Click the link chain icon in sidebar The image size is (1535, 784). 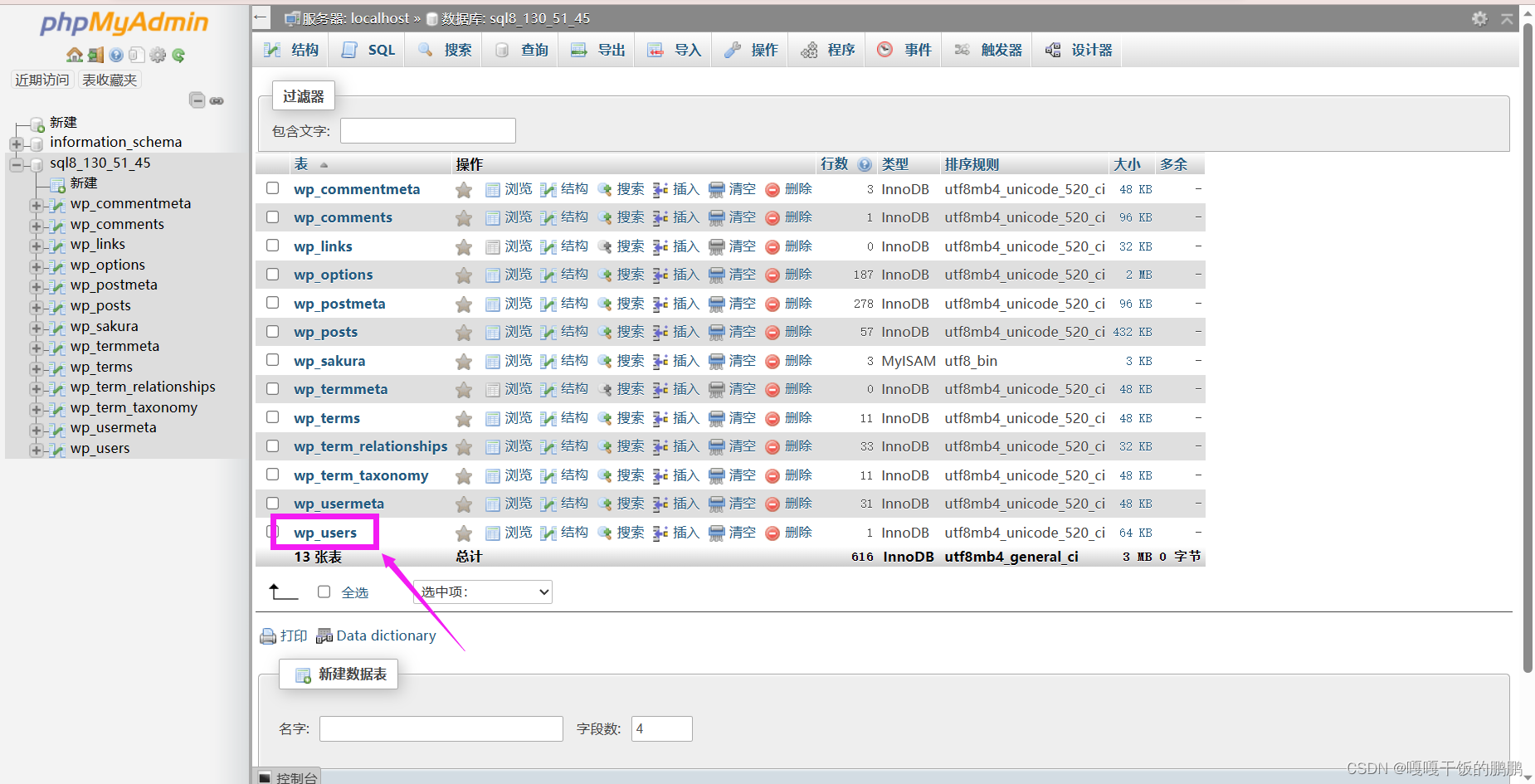217,100
